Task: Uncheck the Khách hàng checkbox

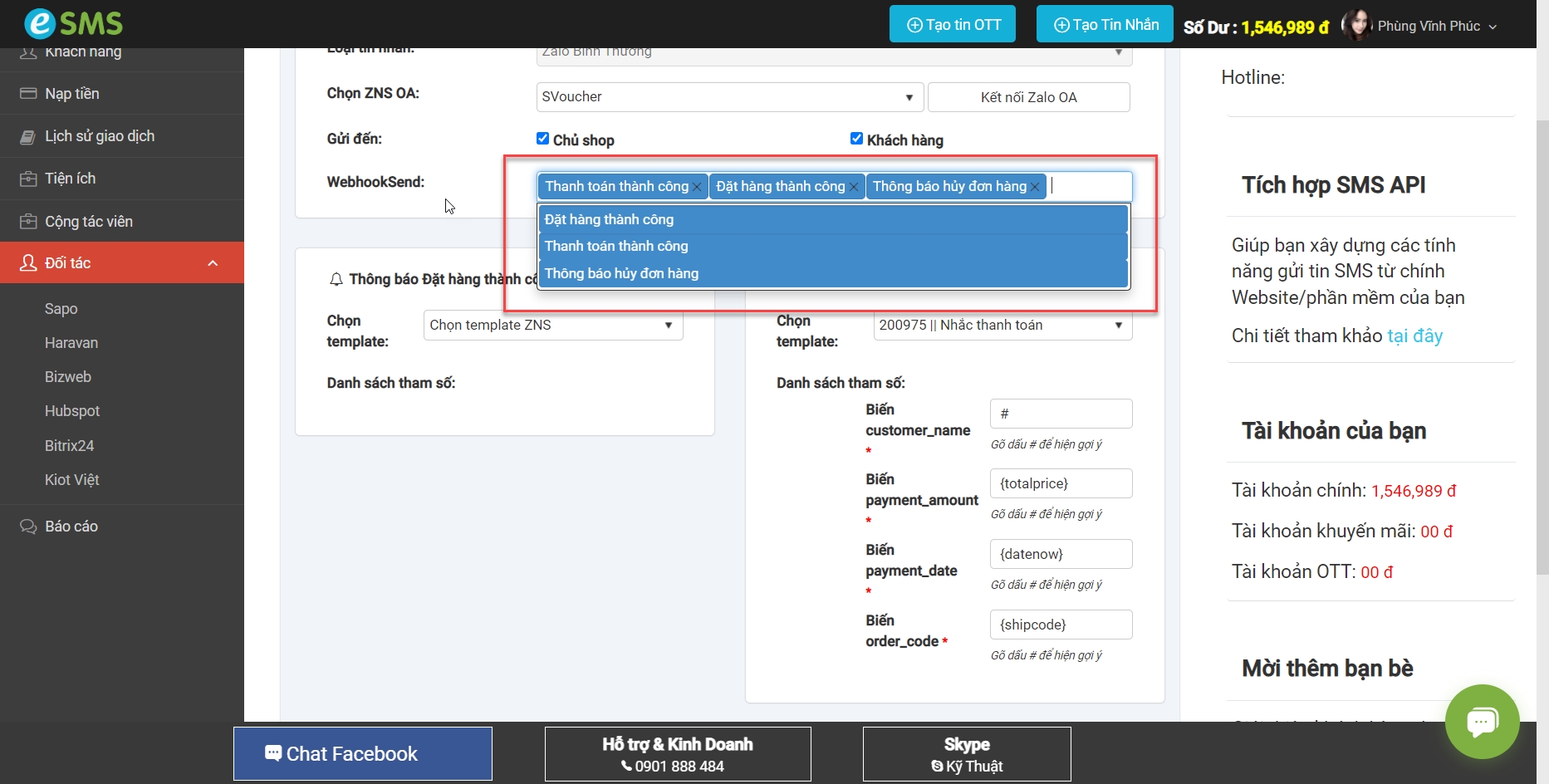Action: tap(856, 139)
